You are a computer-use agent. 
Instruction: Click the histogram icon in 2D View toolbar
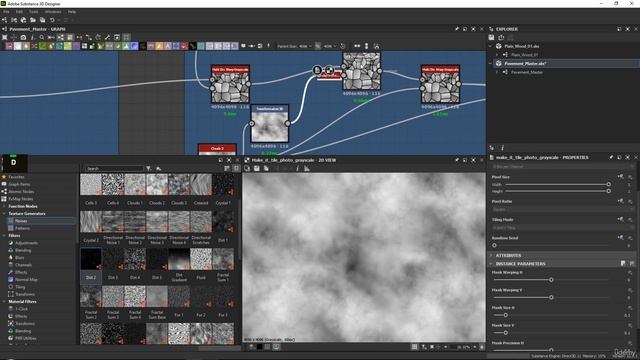pyautogui.click(x=307, y=168)
